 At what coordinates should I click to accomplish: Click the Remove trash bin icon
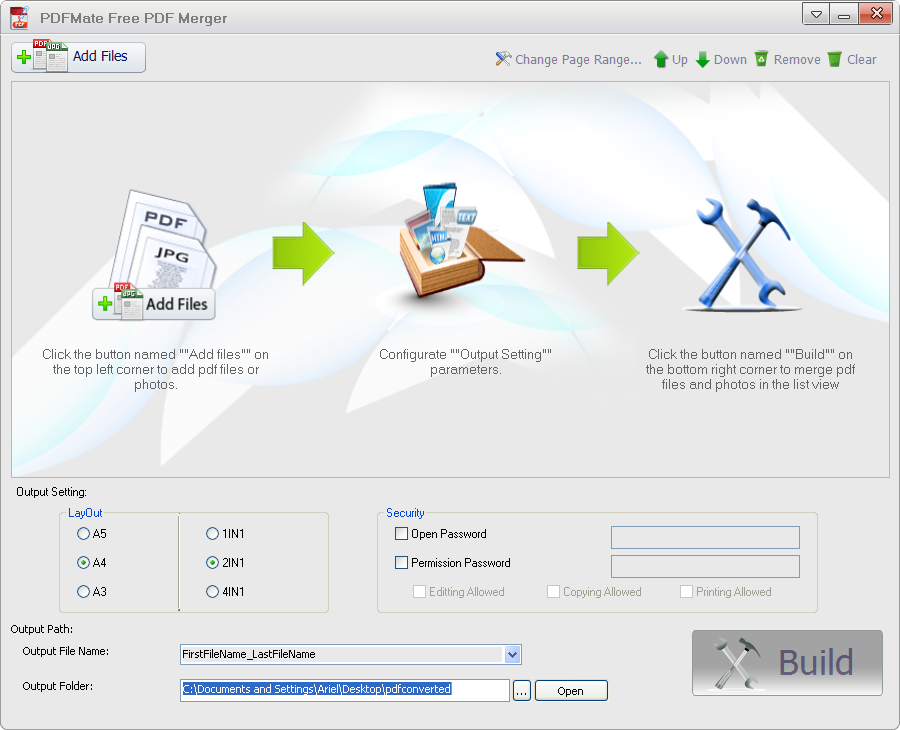tap(760, 59)
